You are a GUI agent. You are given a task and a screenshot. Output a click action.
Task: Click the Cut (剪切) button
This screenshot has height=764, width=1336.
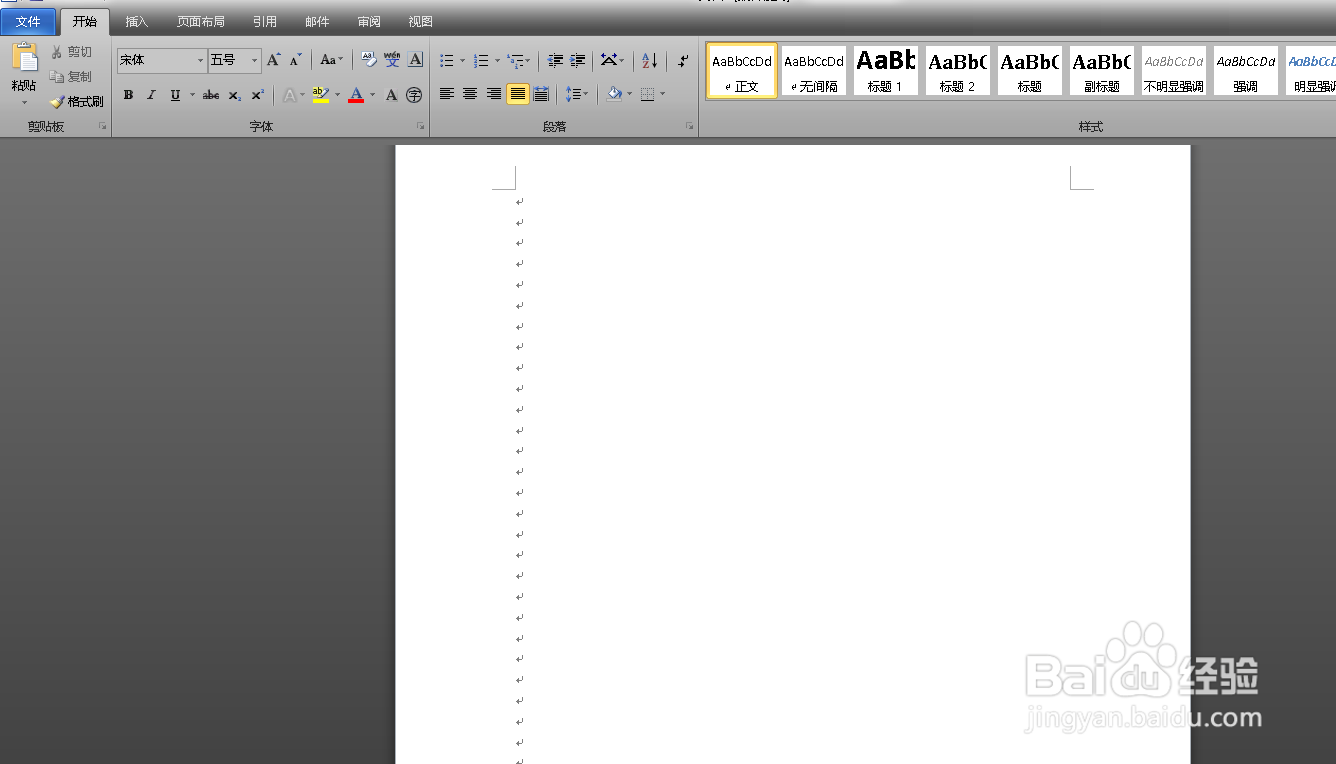click(71, 52)
